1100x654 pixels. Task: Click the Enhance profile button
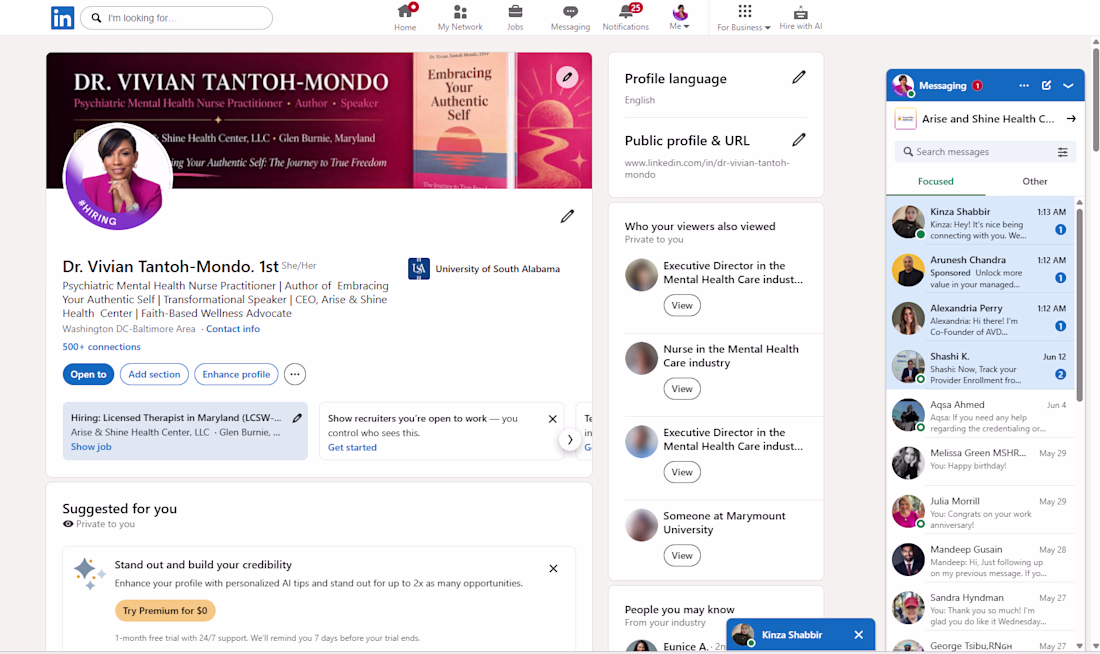(x=236, y=374)
